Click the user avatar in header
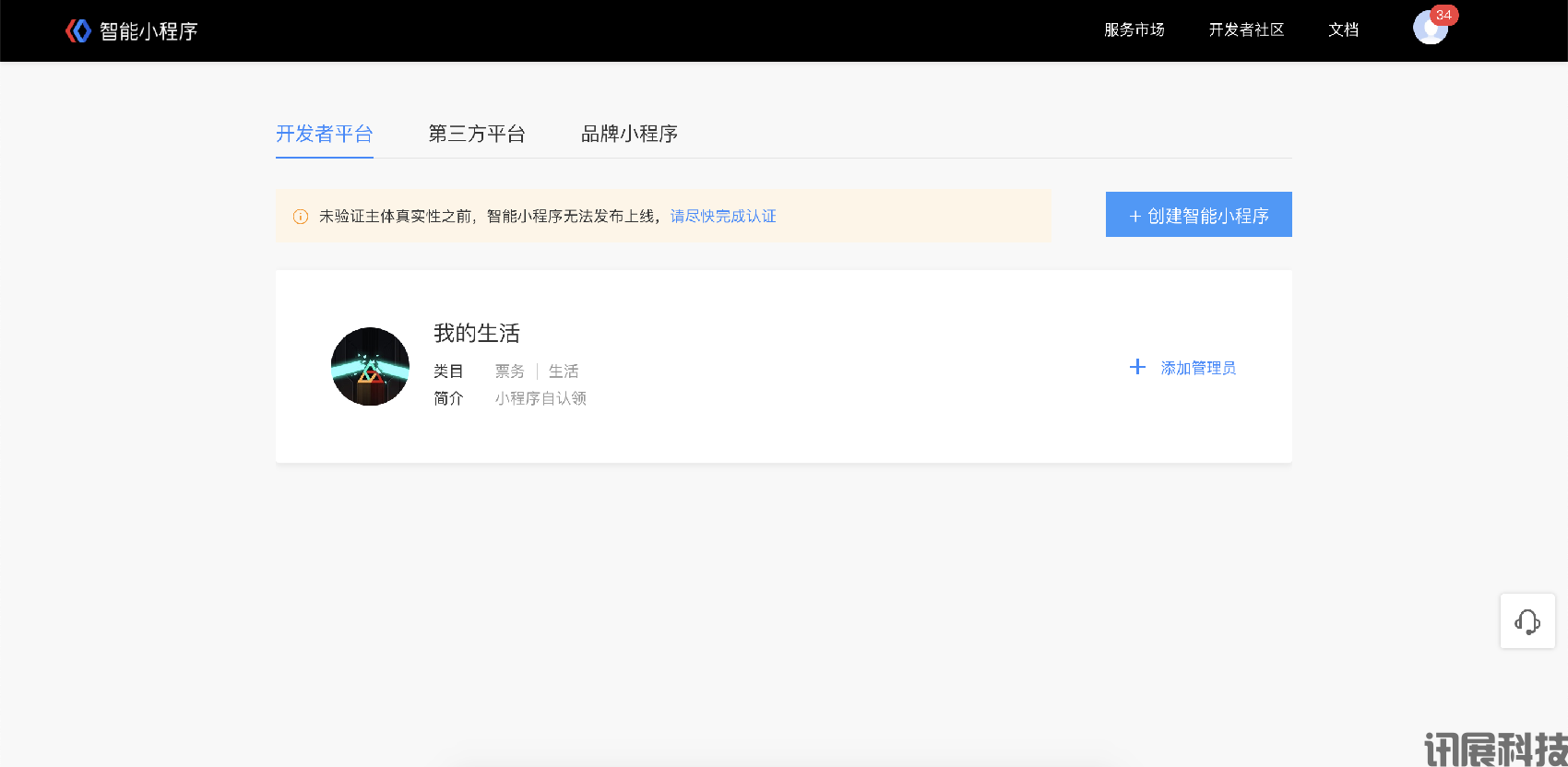Image resolution: width=1568 pixels, height=767 pixels. click(1429, 29)
